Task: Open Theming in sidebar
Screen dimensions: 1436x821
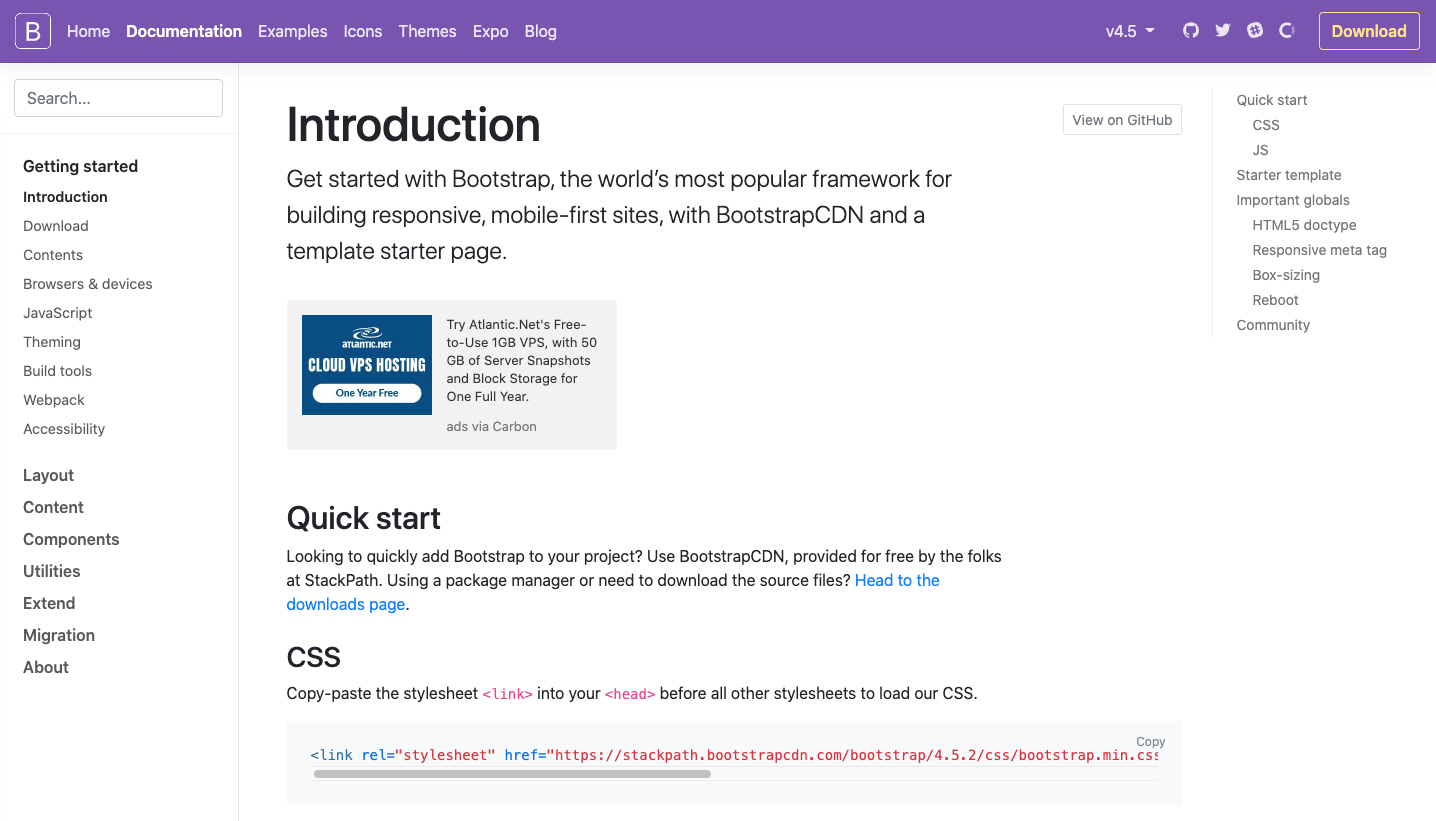Action: [x=52, y=342]
